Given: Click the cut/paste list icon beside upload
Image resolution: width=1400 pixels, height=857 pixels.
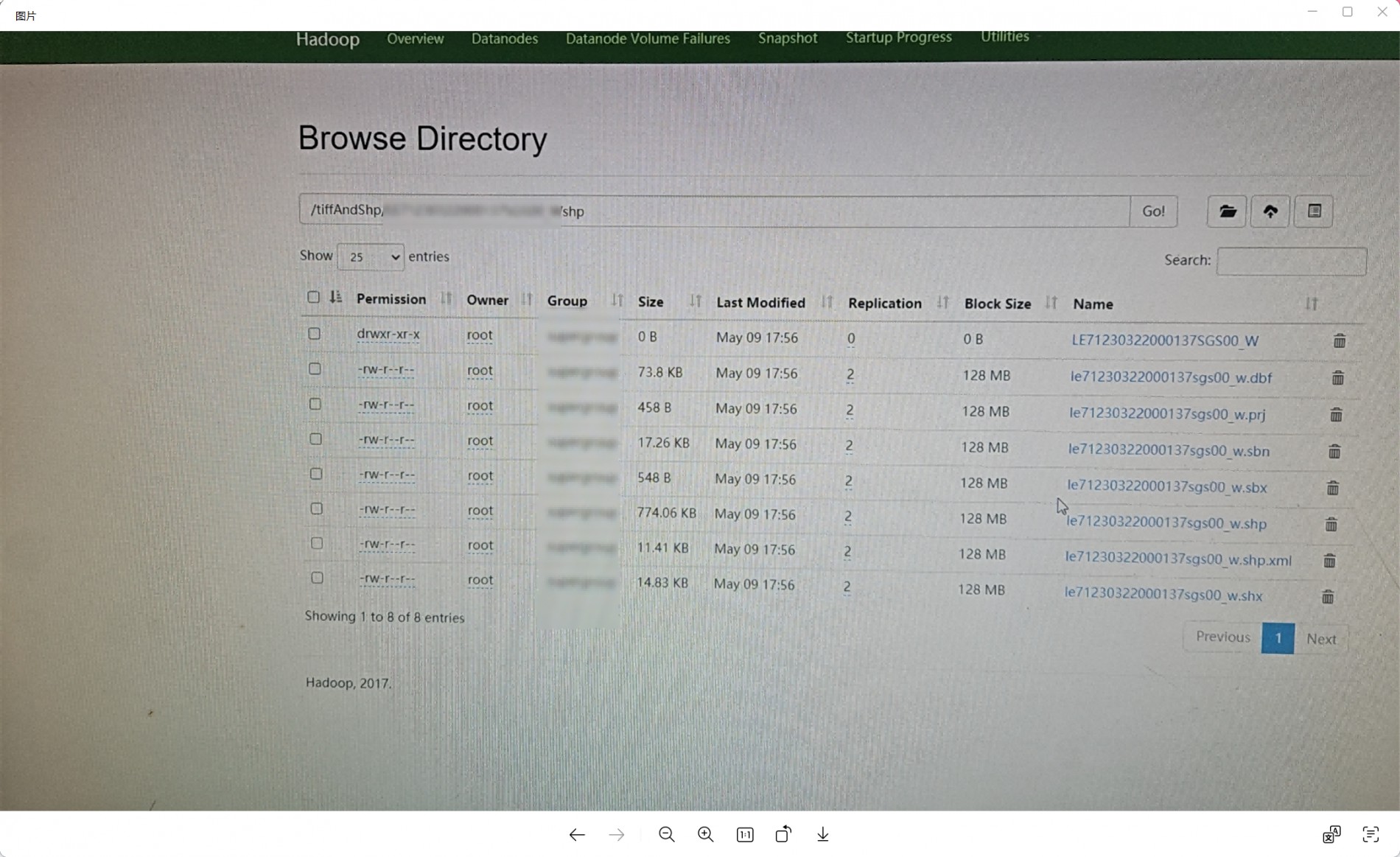Looking at the screenshot, I should [1314, 211].
